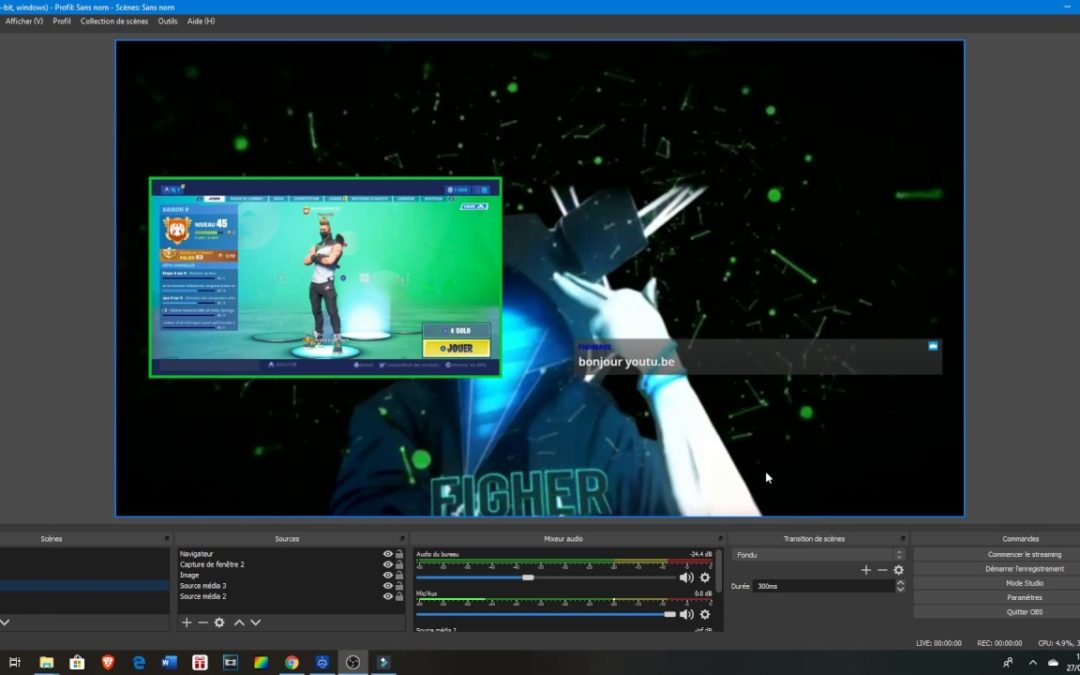Lower the Audio du bureau volume slider
The image size is (1080, 675).
click(x=528, y=578)
